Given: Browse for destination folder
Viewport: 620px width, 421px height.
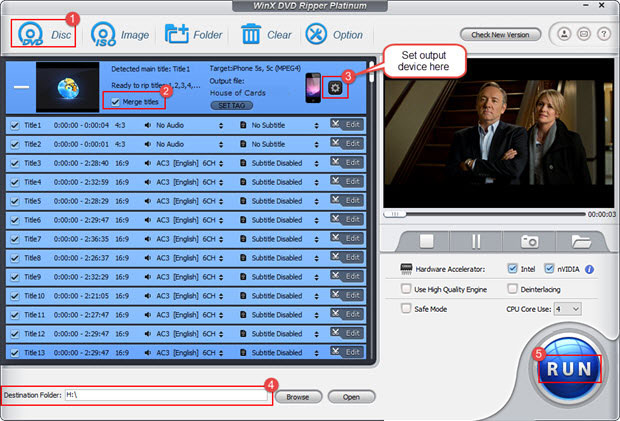Looking at the screenshot, I should pos(298,397).
